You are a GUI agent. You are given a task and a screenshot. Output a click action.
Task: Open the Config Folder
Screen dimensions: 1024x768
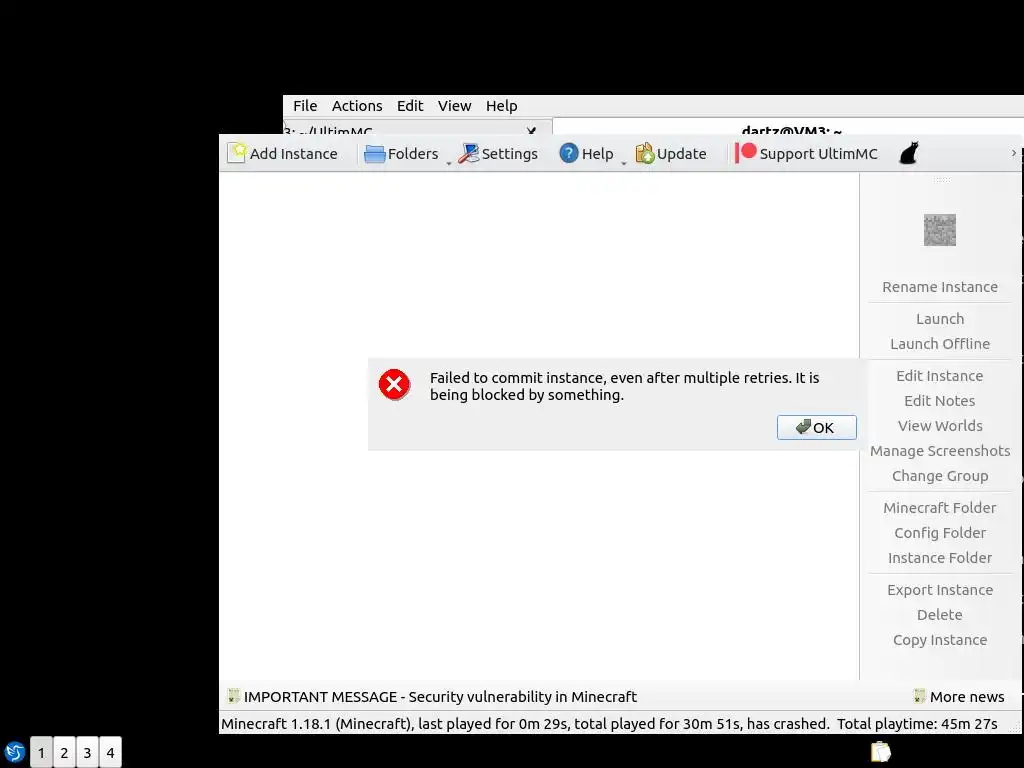pos(940,532)
